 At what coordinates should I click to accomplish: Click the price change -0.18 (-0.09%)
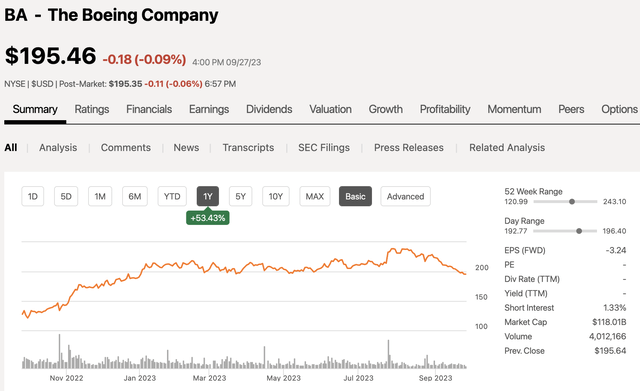coord(144,60)
